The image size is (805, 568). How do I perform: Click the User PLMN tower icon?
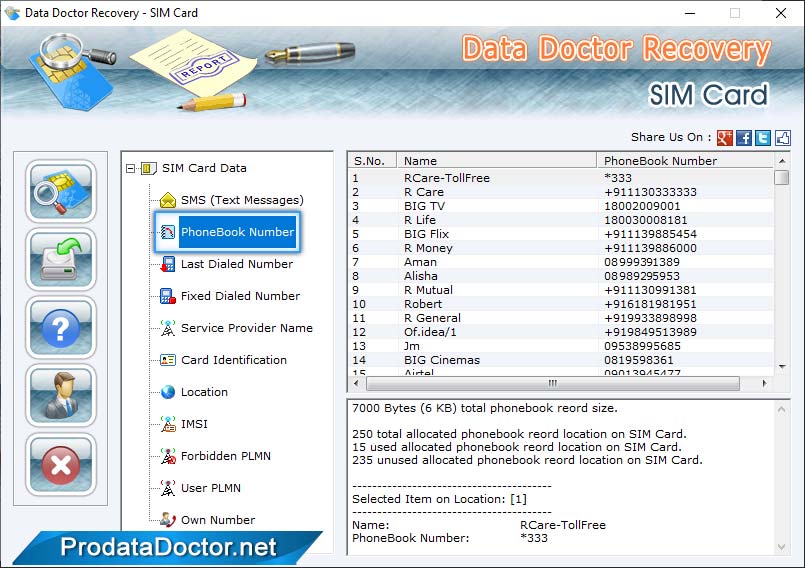tap(168, 488)
